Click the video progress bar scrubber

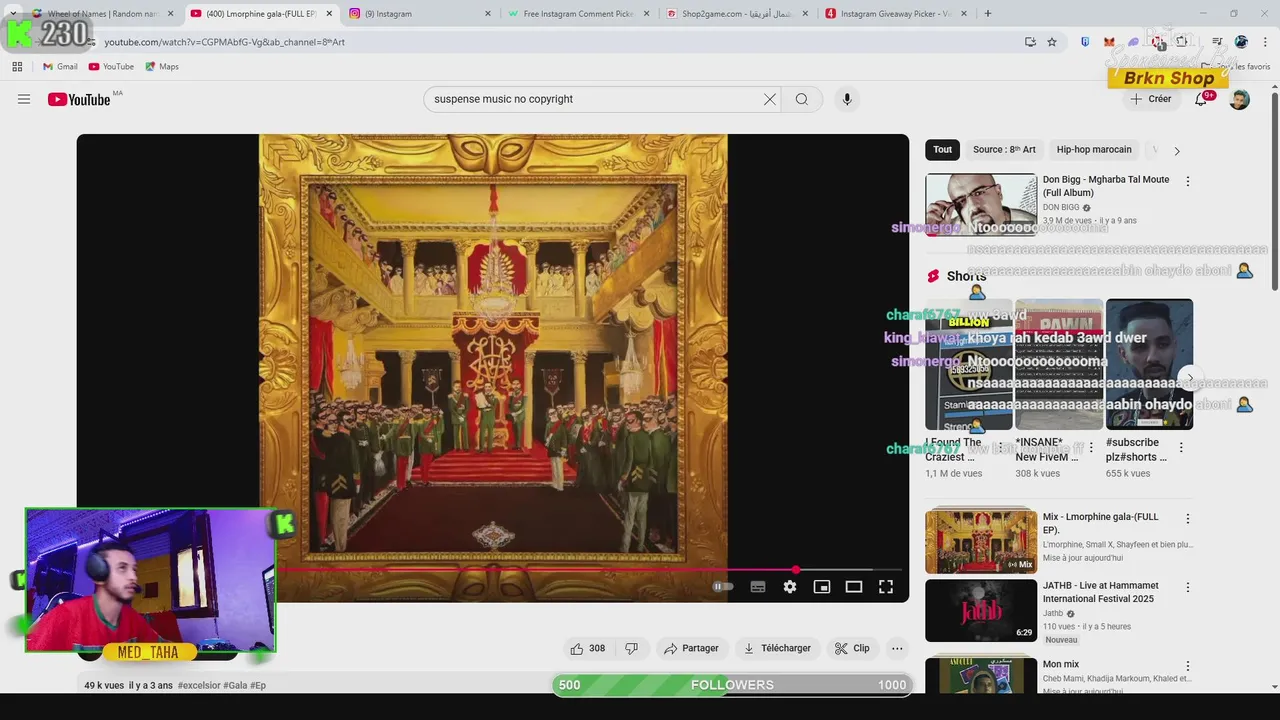tap(796, 570)
